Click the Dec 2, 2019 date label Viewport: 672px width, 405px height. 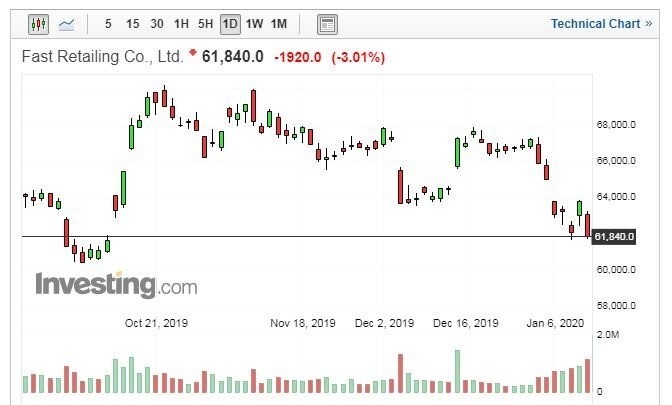click(x=384, y=323)
